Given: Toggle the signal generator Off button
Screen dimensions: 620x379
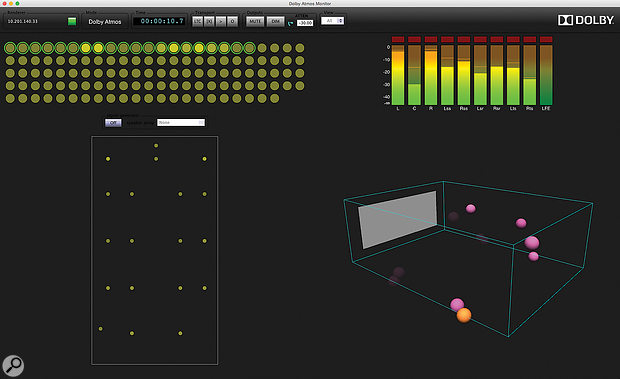Looking at the screenshot, I should (113, 123).
